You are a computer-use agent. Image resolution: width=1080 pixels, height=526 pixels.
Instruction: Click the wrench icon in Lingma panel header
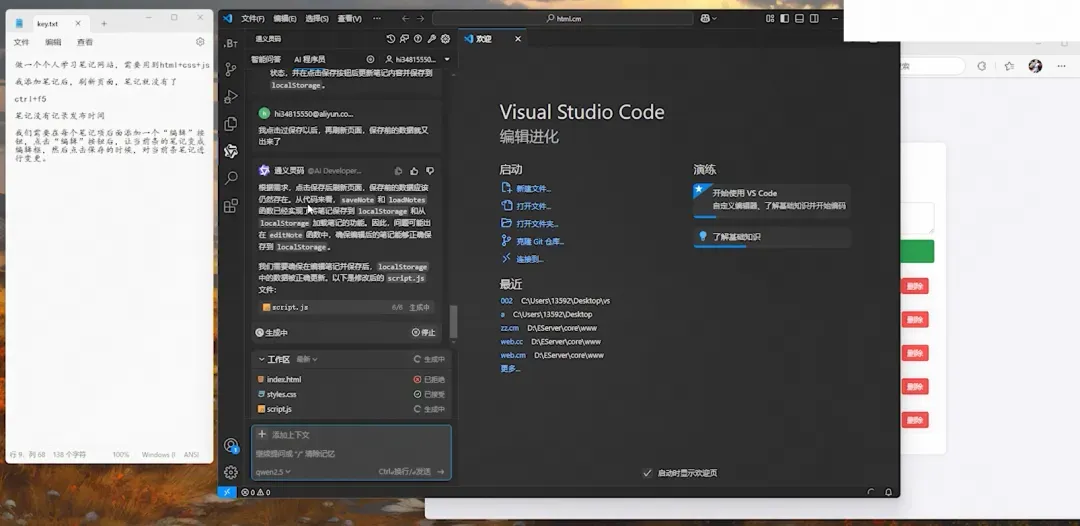432,39
